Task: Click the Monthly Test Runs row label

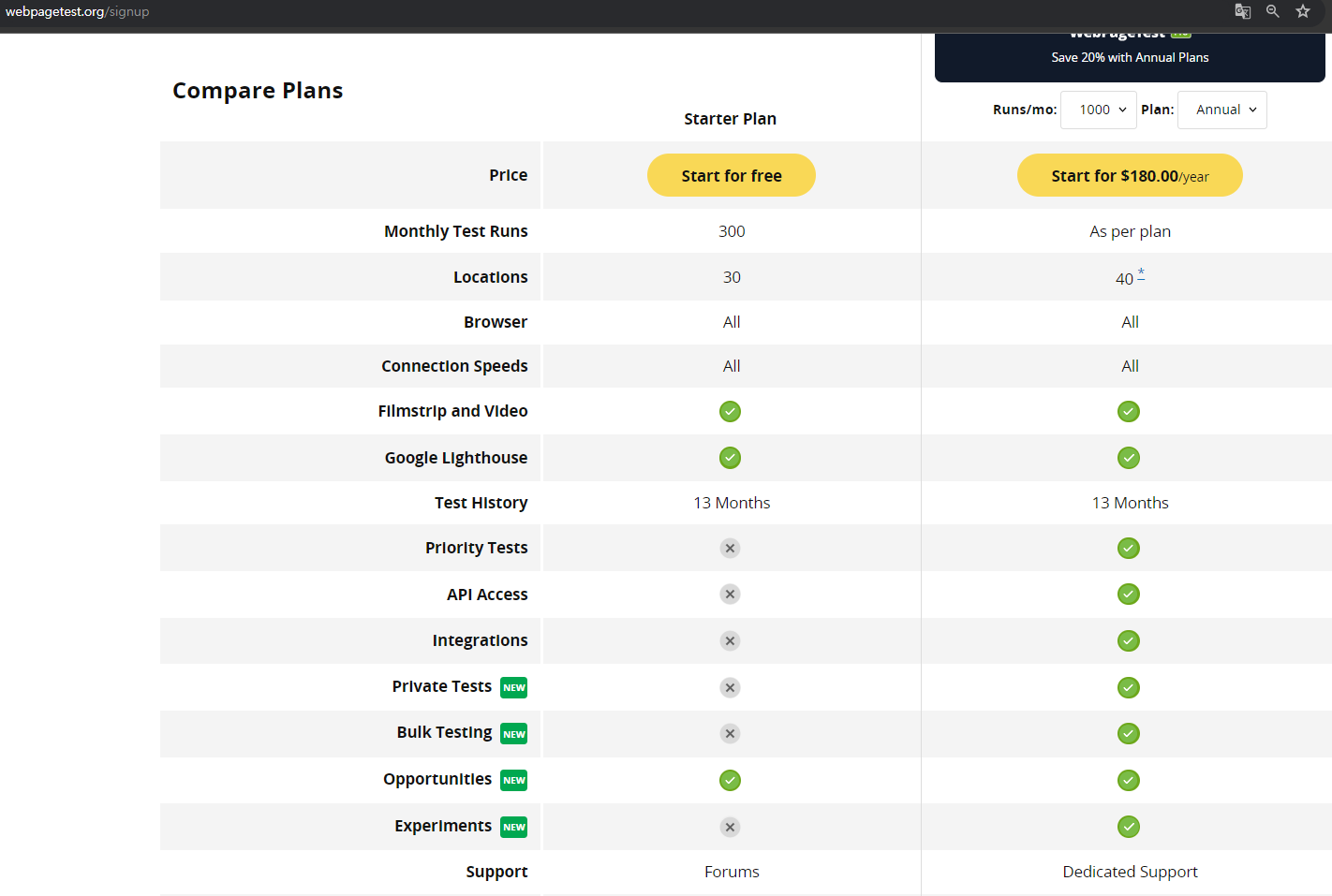Action: click(x=456, y=231)
